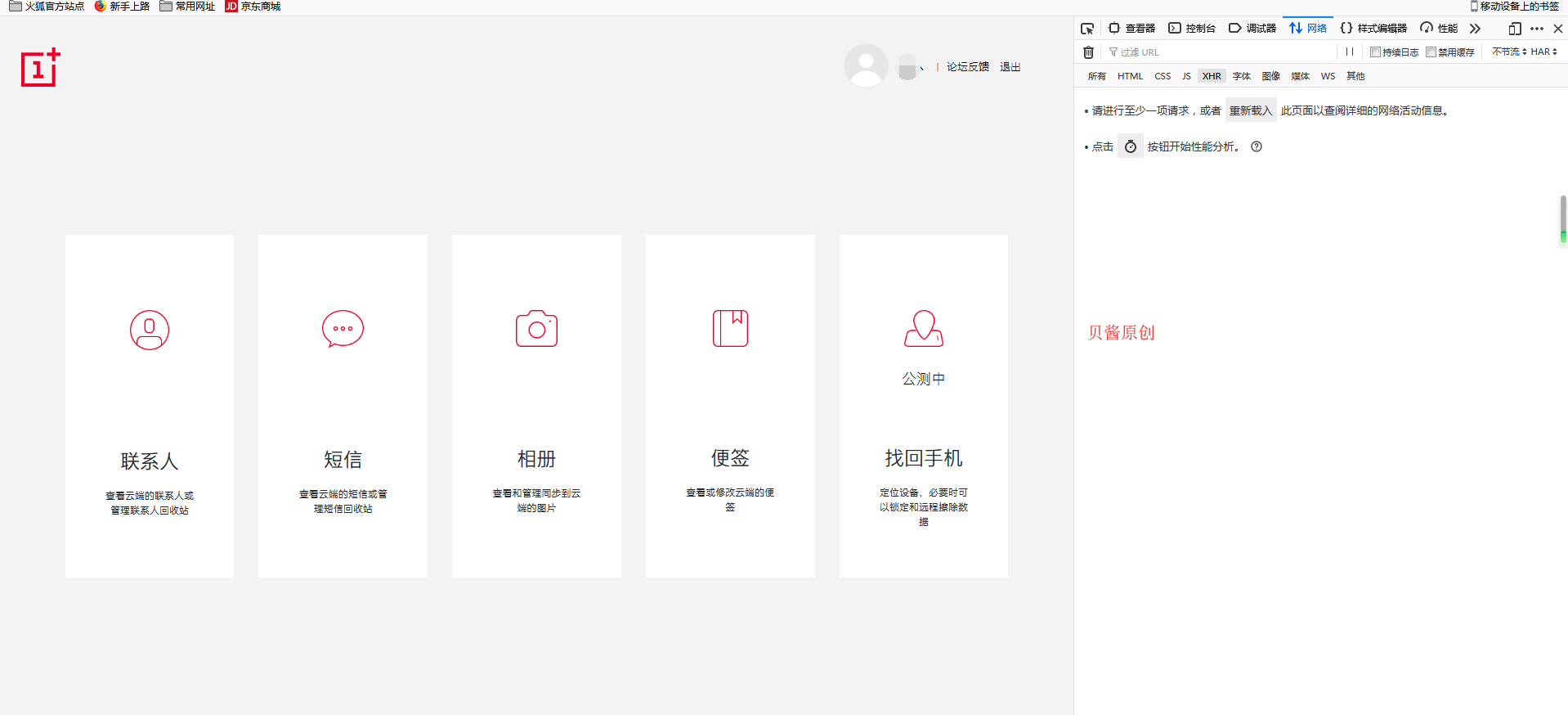Open the Album (相册) camera icon
The image size is (1568, 715).
pyautogui.click(x=536, y=328)
